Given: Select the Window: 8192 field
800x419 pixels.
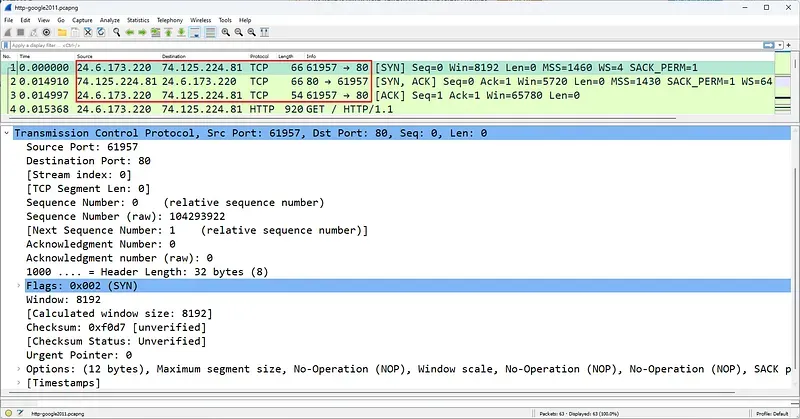Looking at the screenshot, I should point(63,300).
